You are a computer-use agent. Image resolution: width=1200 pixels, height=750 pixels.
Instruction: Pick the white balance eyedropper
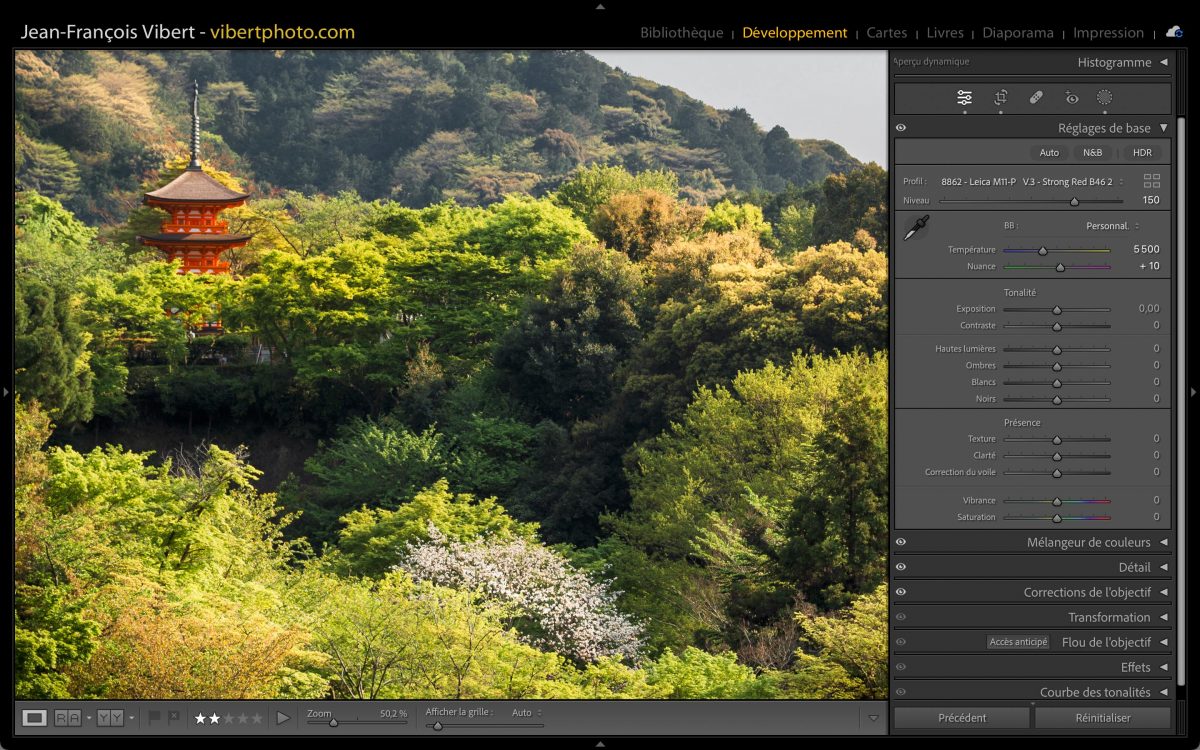pos(915,228)
